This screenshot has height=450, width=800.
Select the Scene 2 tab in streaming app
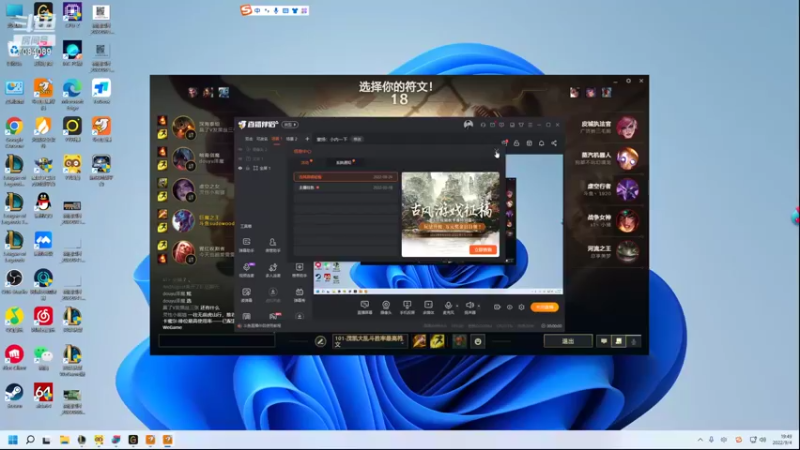(x=291, y=139)
